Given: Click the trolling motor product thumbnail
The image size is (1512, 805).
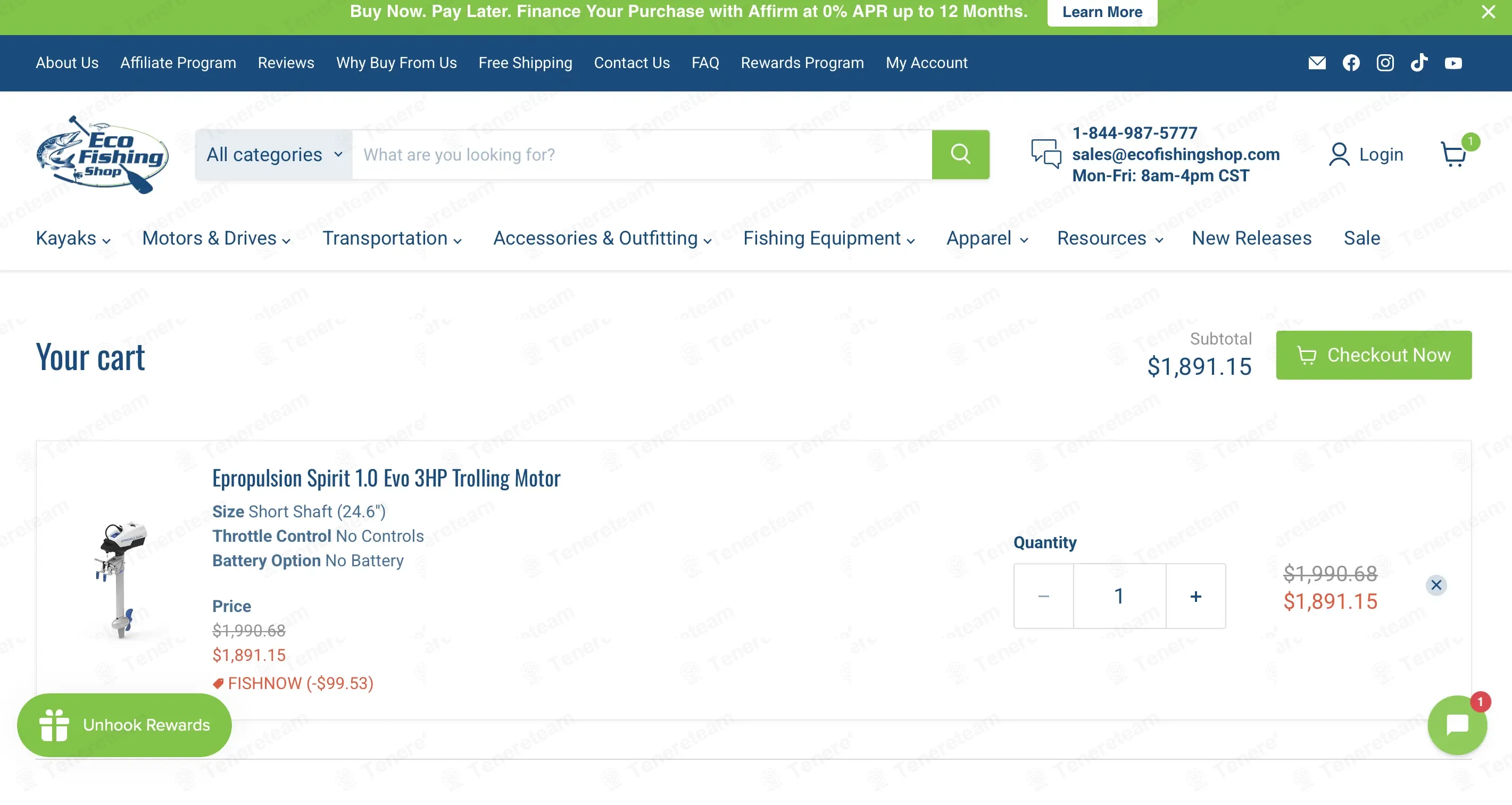Looking at the screenshot, I should coord(121,580).
